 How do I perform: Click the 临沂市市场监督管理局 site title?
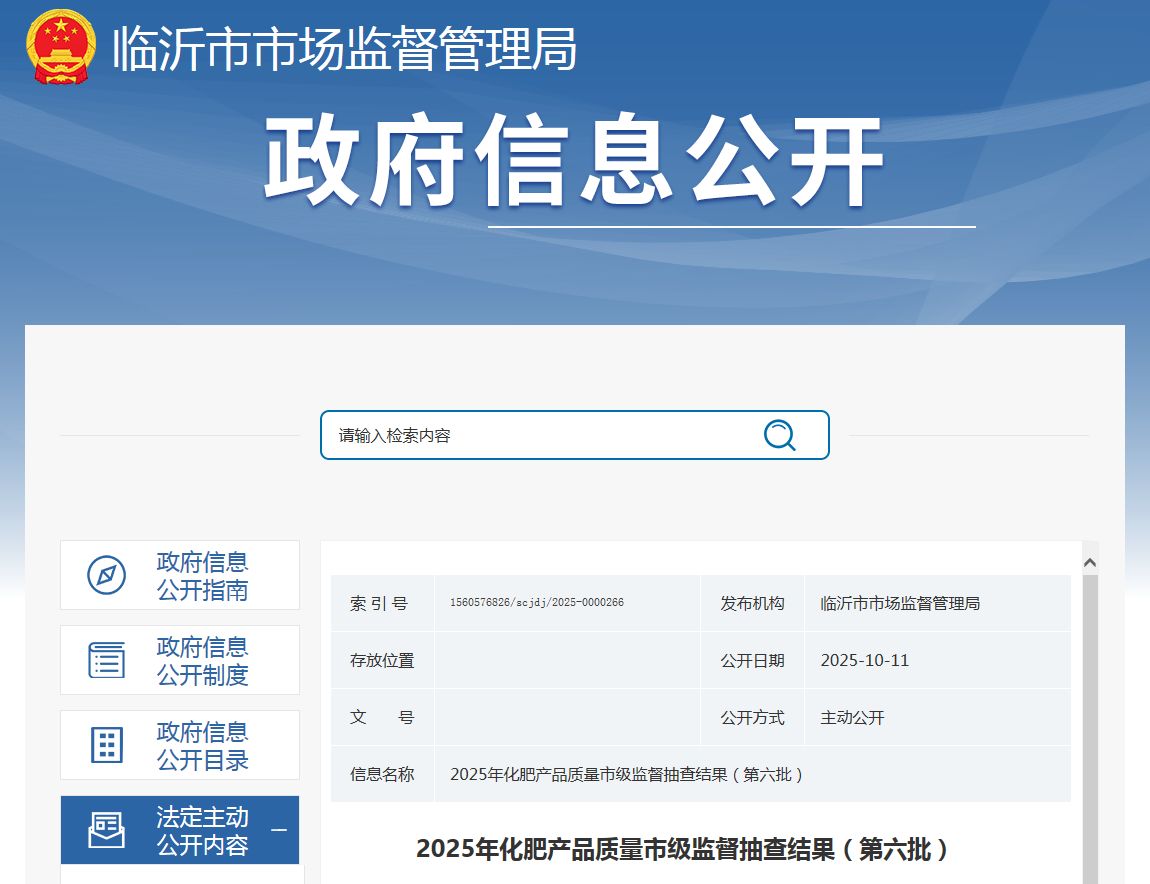click(345, 48)
